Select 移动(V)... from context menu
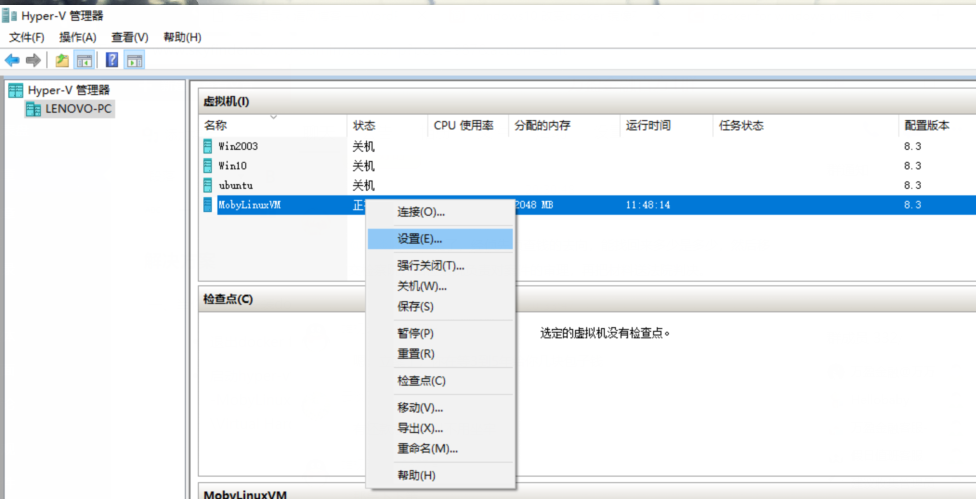Viewport: 976px width, 499px height. pos(440,408)
